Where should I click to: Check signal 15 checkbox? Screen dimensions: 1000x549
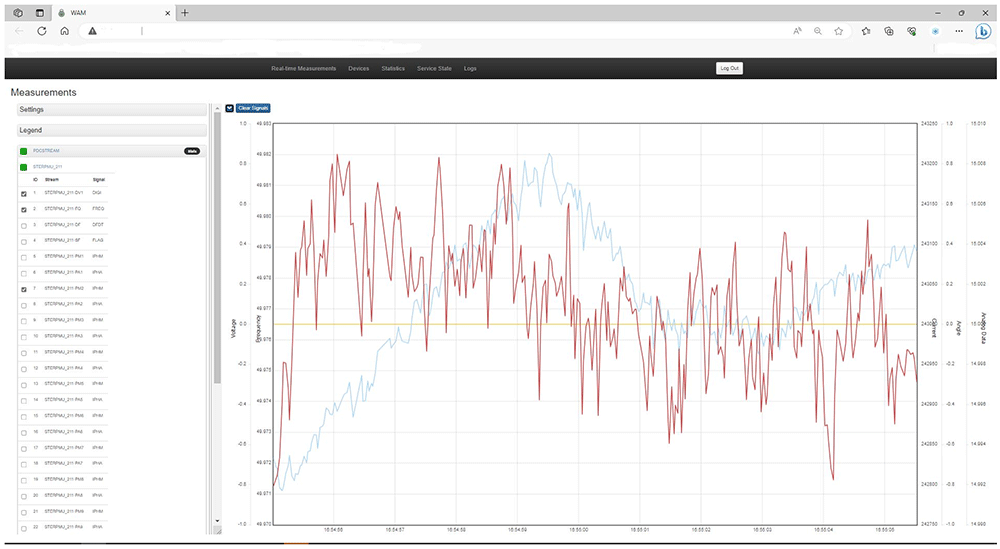[x=24, y=417]
